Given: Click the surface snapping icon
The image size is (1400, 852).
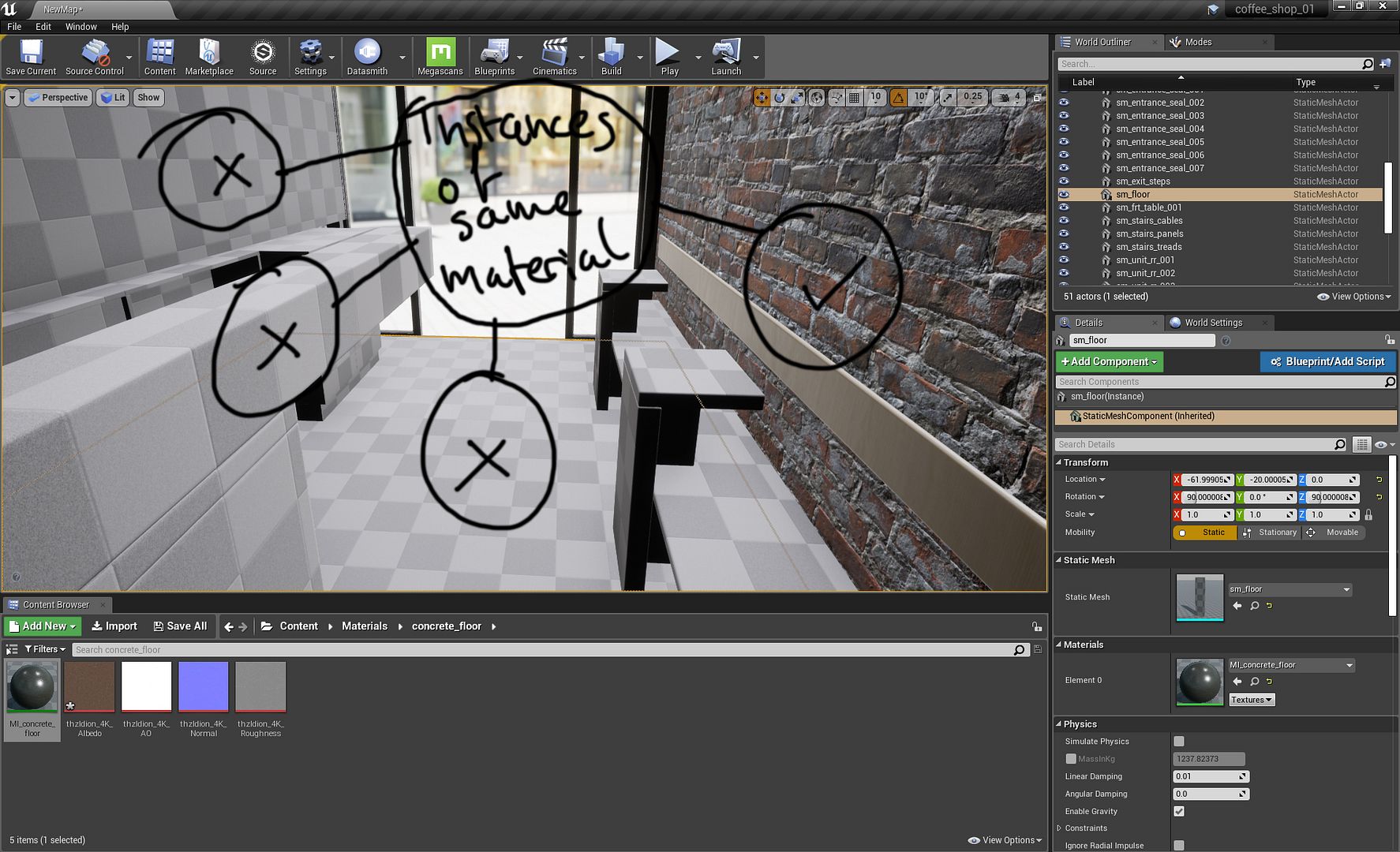Looking at the screenshot, I should [837, 98].
